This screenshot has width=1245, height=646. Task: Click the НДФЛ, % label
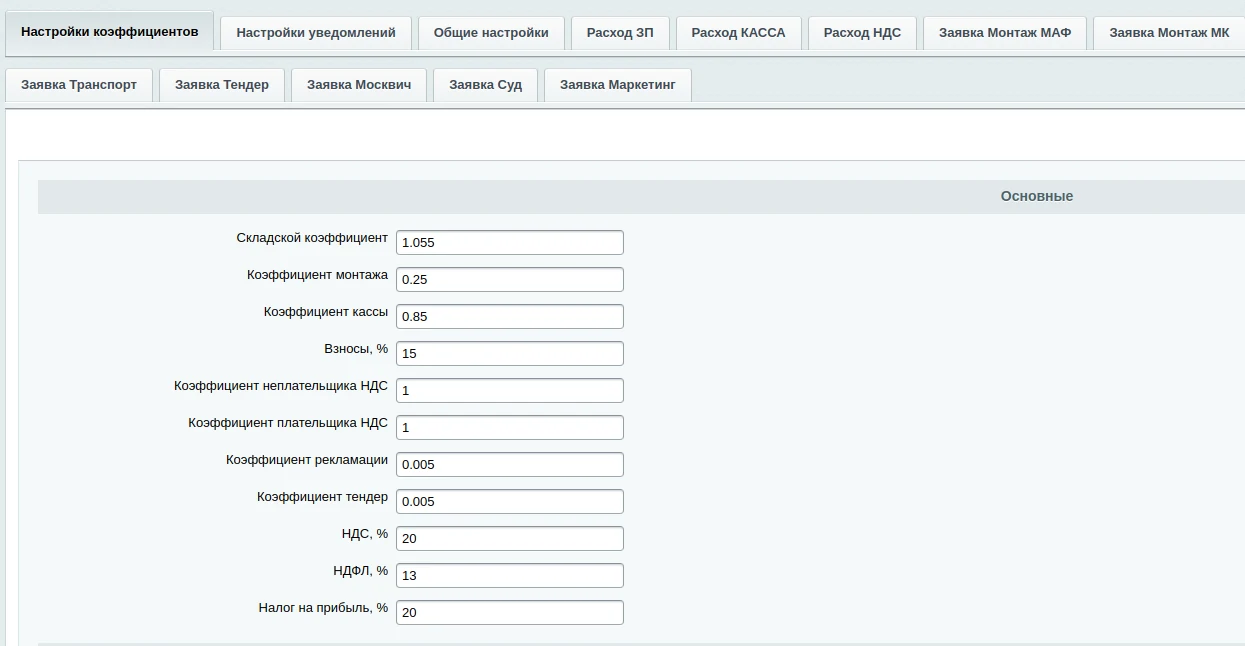pyautogui.click(x=360, y=571)
